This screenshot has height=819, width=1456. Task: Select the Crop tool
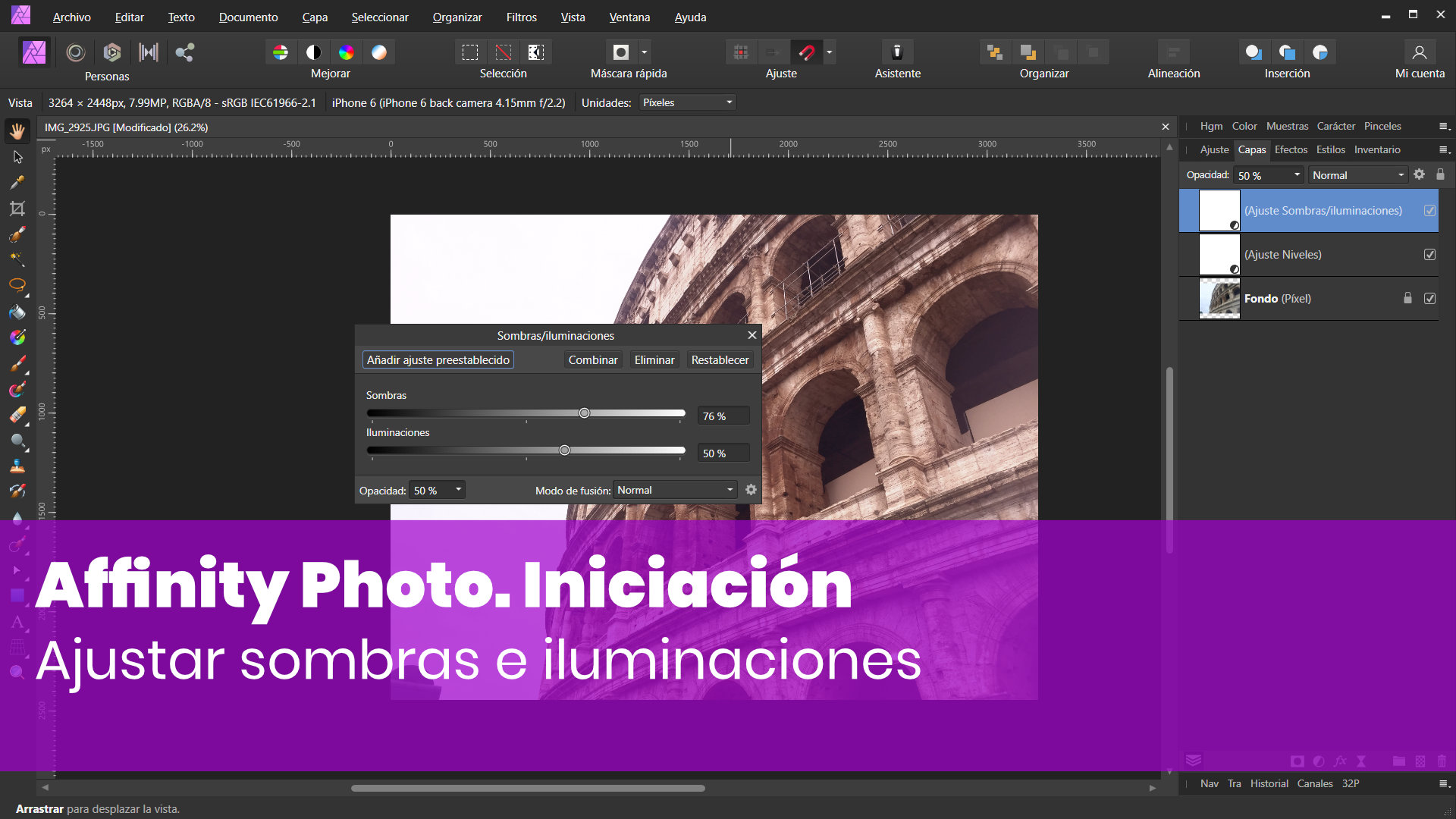[x=17, y=209]
